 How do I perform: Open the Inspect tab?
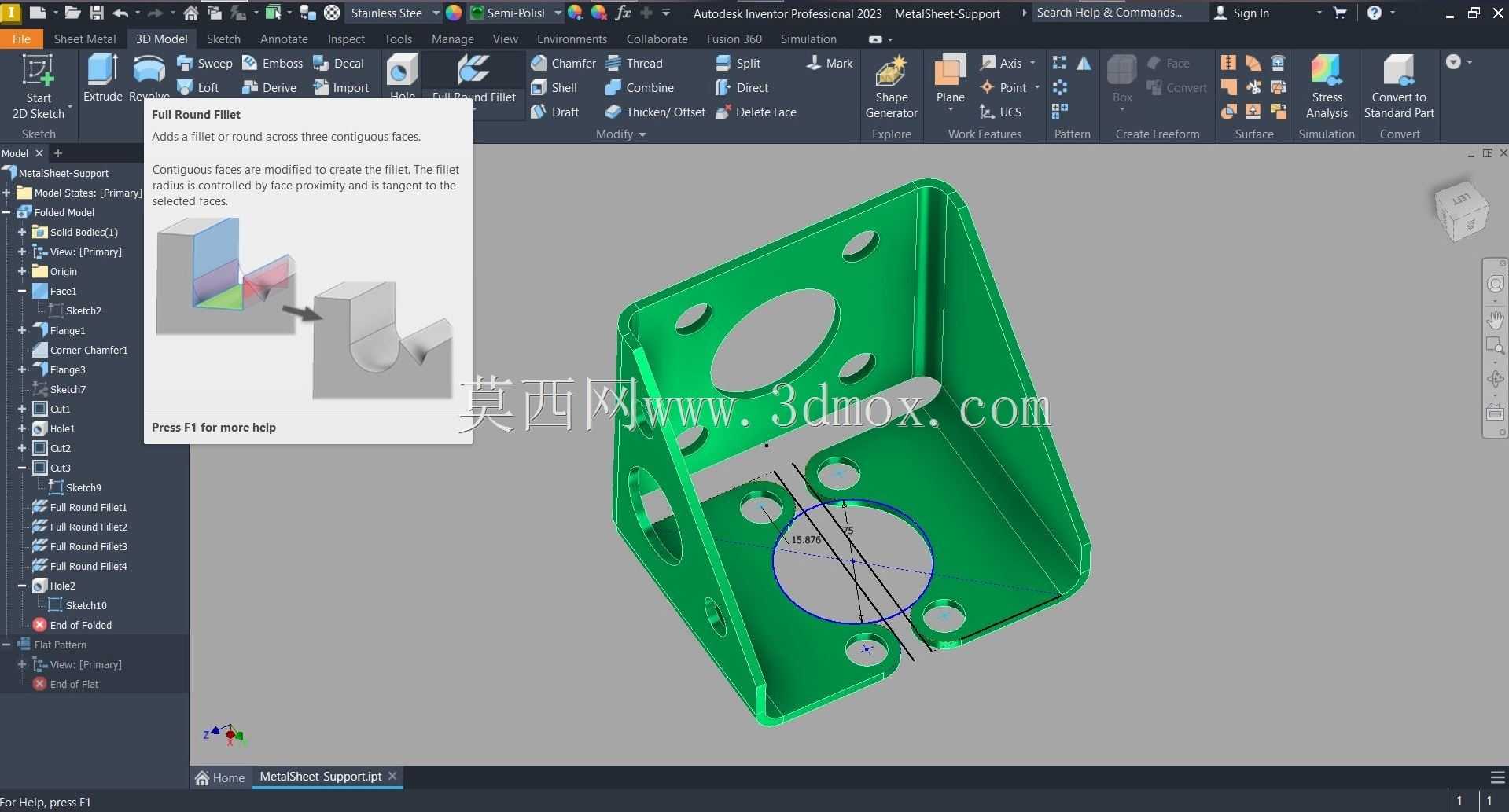coord(346,39)
